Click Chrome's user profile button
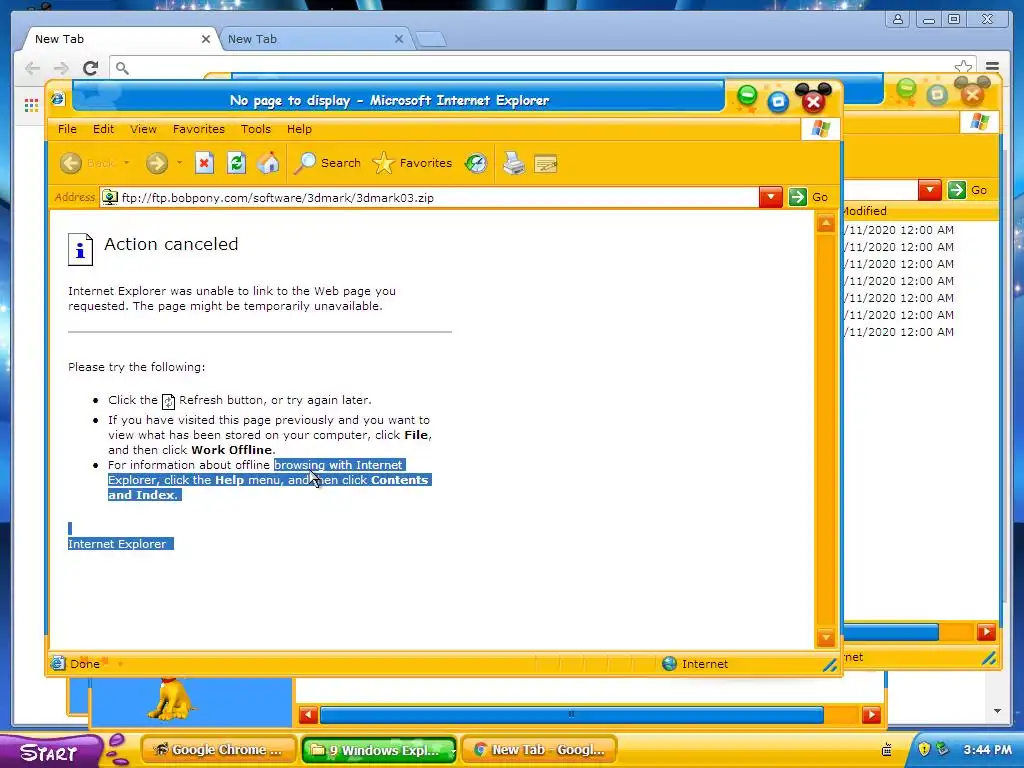 [x=898, y=19]
